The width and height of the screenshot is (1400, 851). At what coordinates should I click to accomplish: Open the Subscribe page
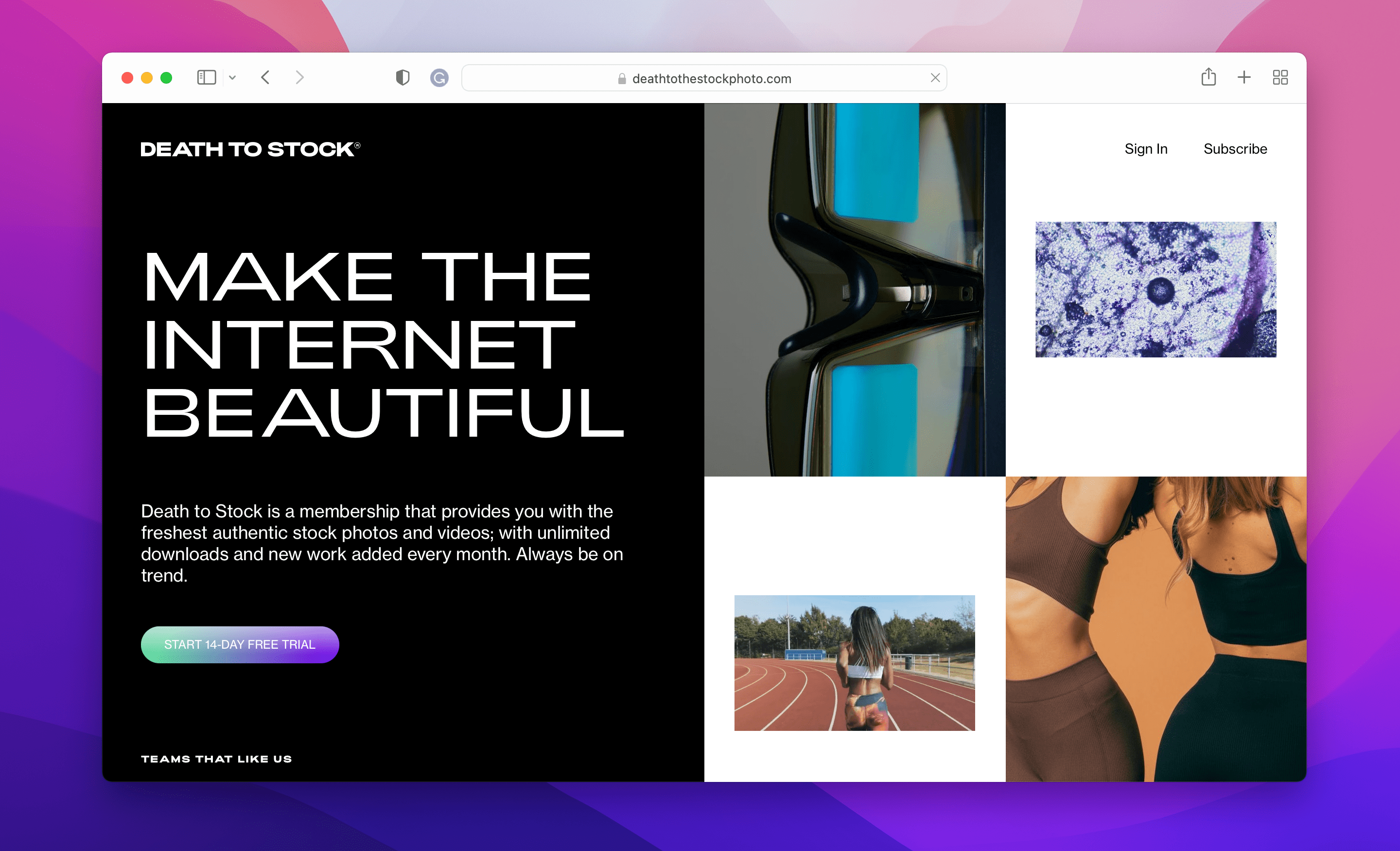point(1234,149)
